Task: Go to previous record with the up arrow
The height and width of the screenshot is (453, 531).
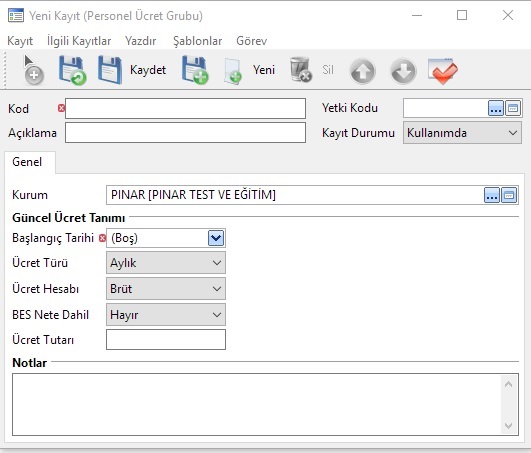Action: (x=362, y=71)
